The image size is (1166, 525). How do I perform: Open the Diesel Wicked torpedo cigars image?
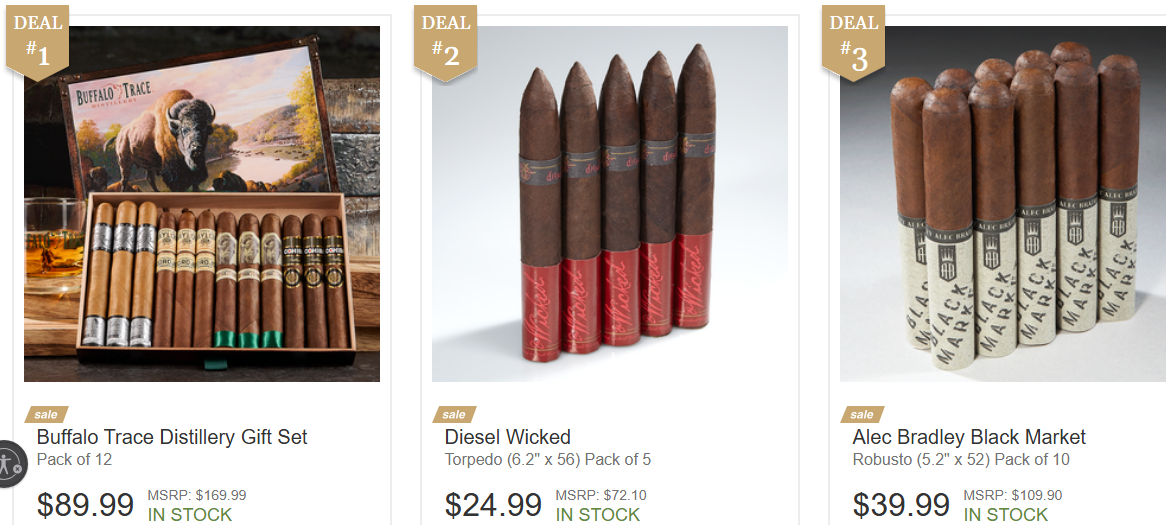point(610,204)
